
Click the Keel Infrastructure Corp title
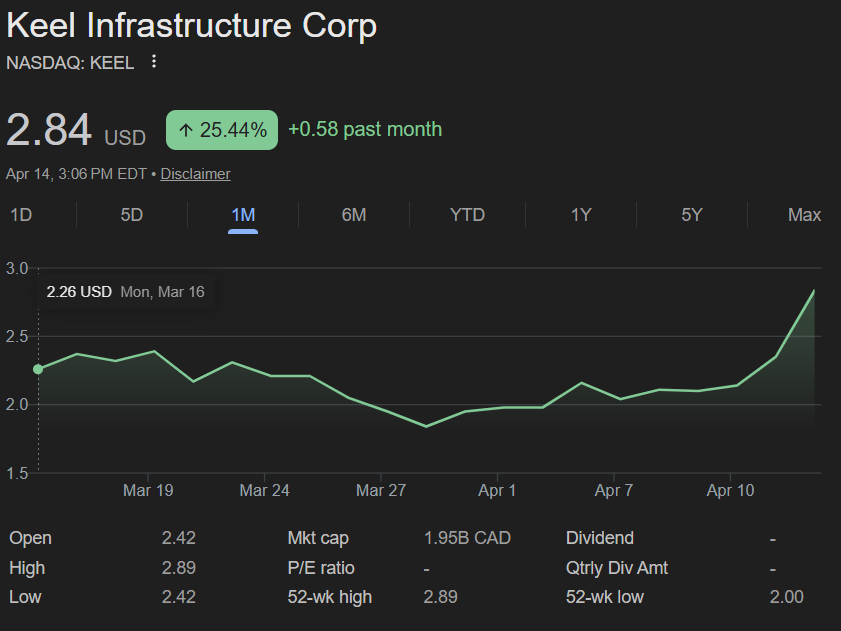[191, 26]
